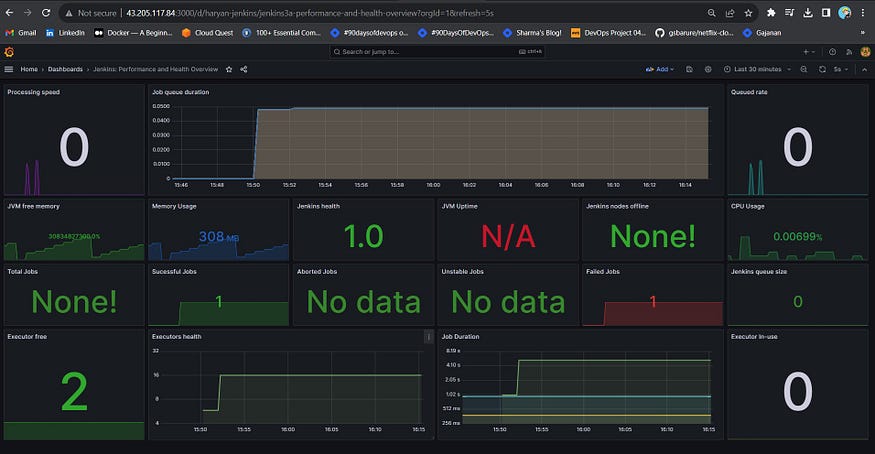
Task: Open the Grafana news feed icon
Action: click(x=849, y=52)
